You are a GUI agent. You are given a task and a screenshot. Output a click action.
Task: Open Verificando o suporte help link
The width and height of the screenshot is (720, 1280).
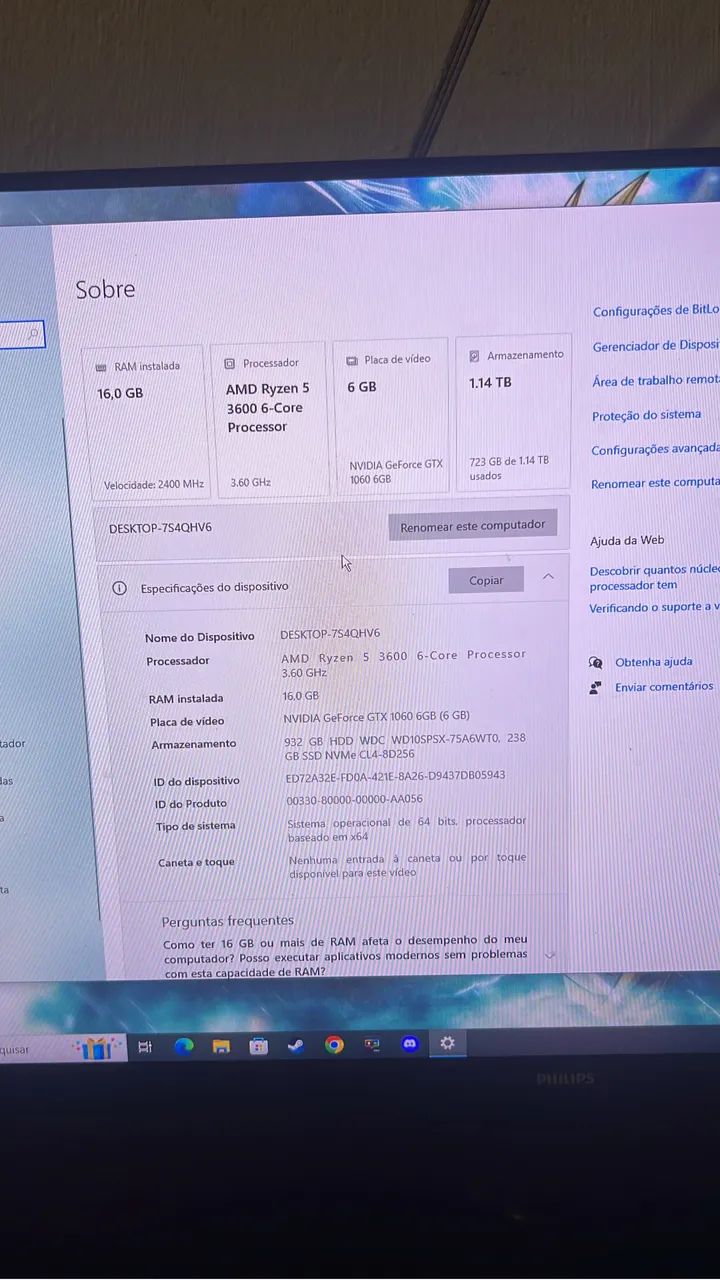(x=654, y=607)
